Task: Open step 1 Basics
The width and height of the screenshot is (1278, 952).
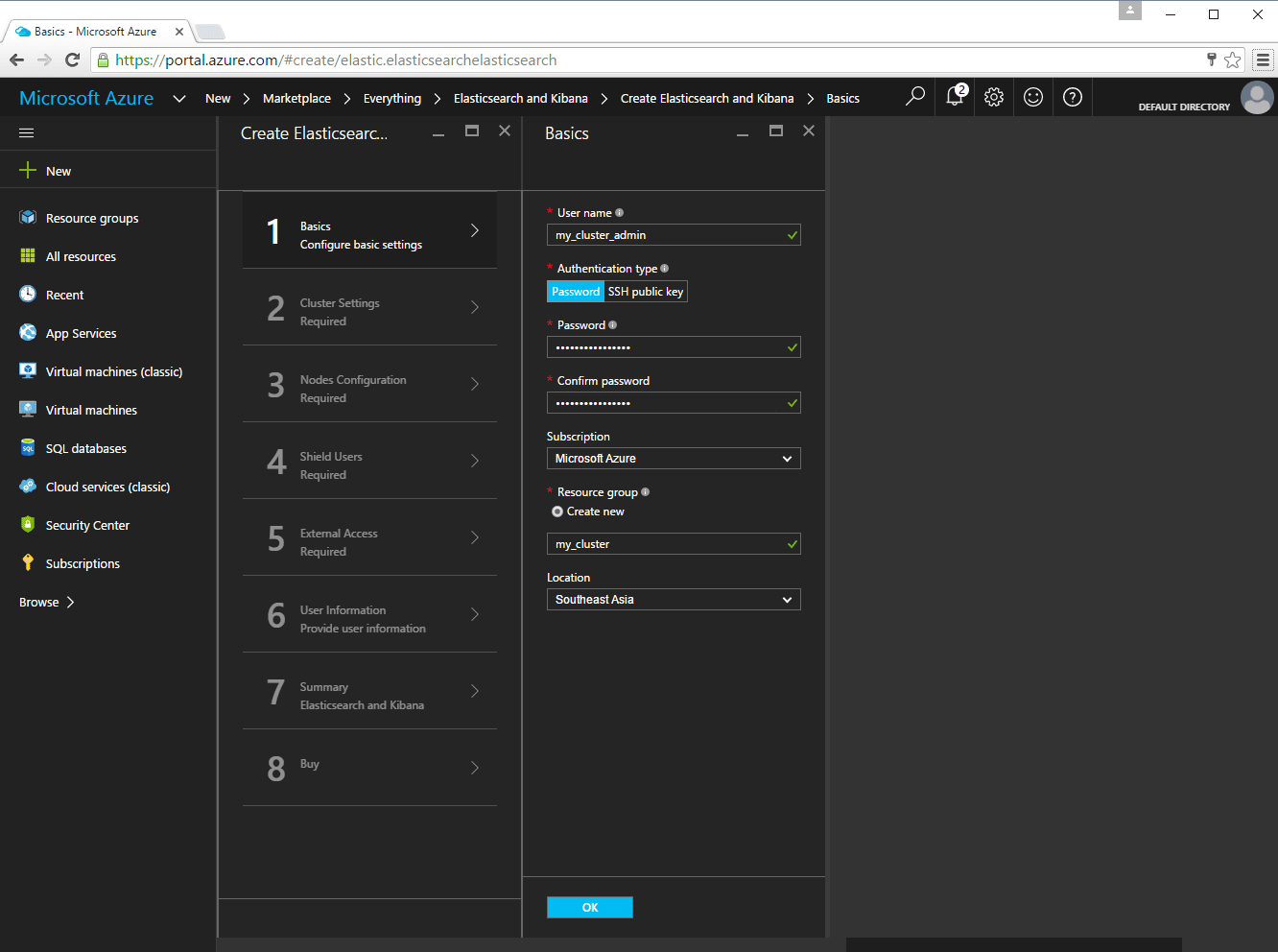Action: pos(369,230)
